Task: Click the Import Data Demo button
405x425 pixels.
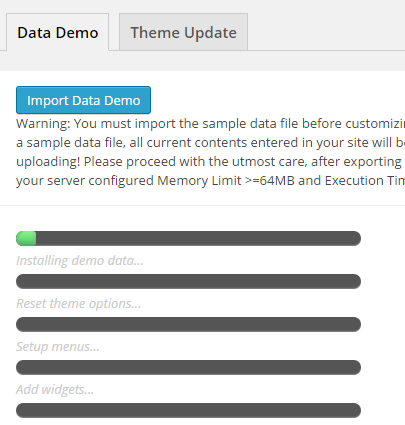Action: (x=83, y=100)
